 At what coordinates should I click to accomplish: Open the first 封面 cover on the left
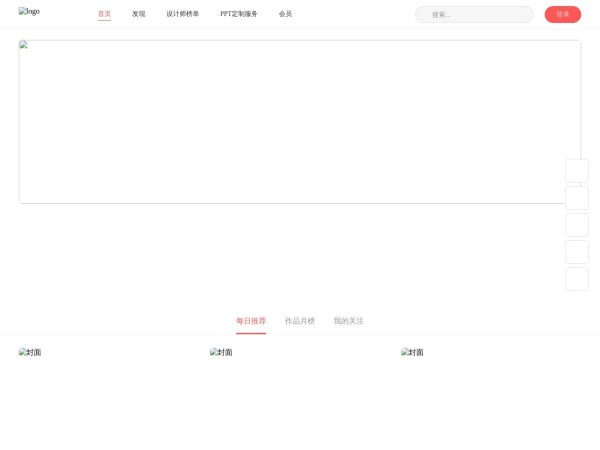point(30,353)
